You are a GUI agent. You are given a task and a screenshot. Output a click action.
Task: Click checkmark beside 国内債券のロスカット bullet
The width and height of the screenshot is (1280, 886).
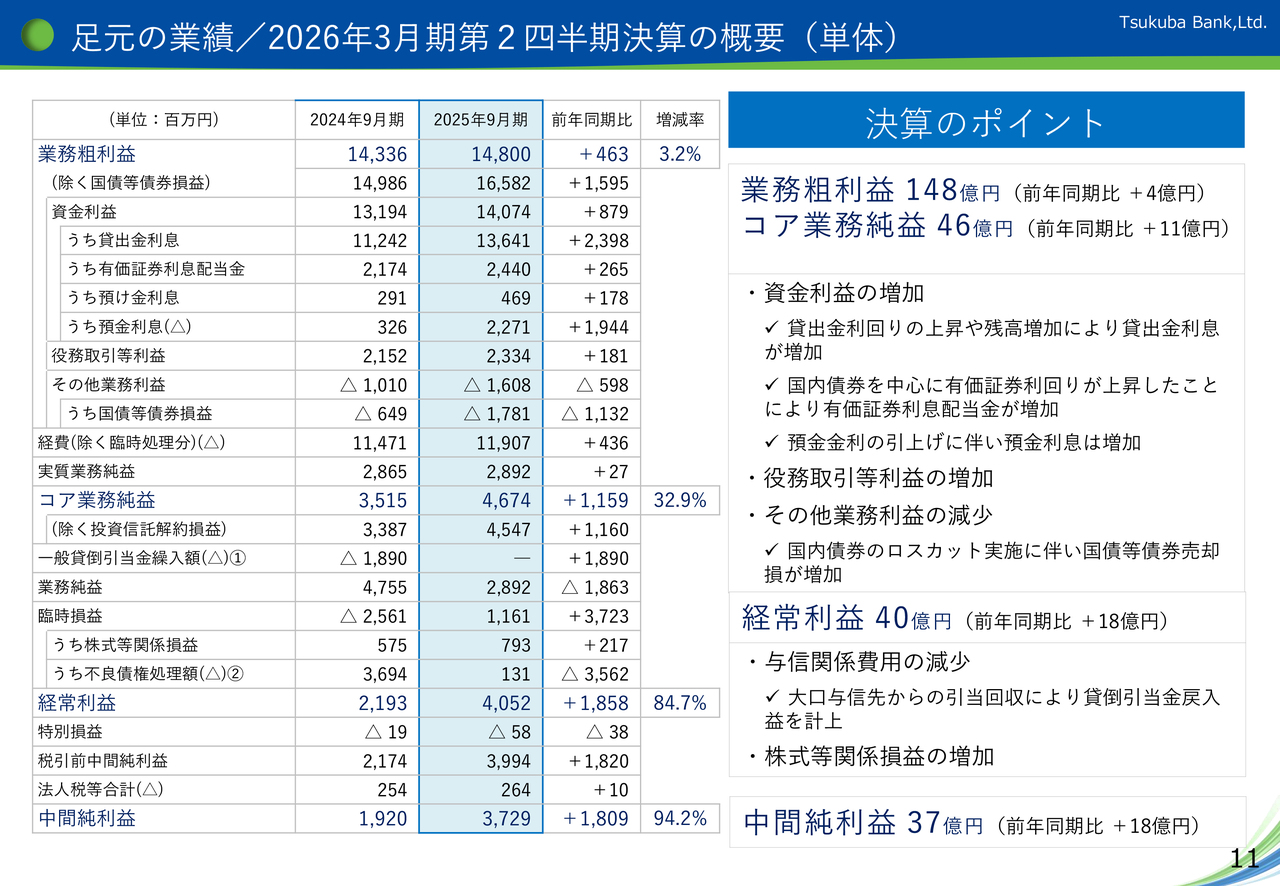pos(771,550)
